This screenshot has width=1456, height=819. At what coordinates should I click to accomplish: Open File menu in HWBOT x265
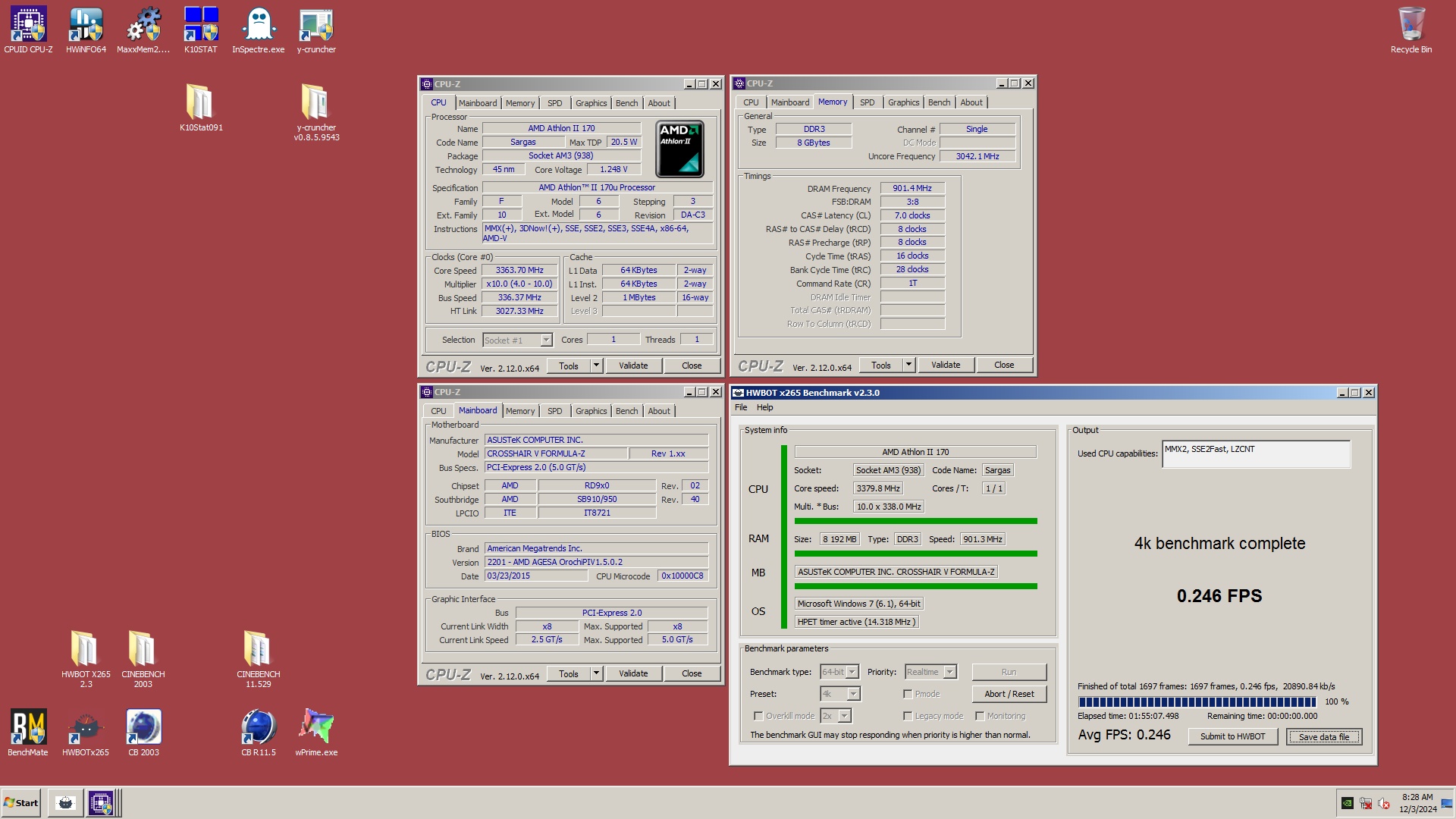pyautogui.click(x=741, y=407)
